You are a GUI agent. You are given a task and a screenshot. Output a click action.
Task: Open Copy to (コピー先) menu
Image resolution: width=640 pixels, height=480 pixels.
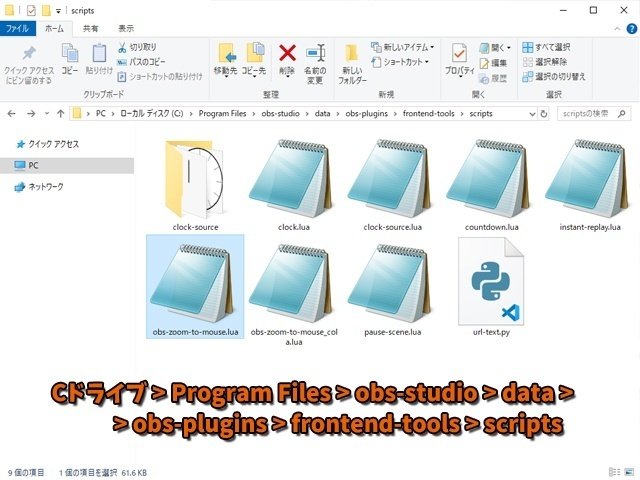(x=254, y=60)
